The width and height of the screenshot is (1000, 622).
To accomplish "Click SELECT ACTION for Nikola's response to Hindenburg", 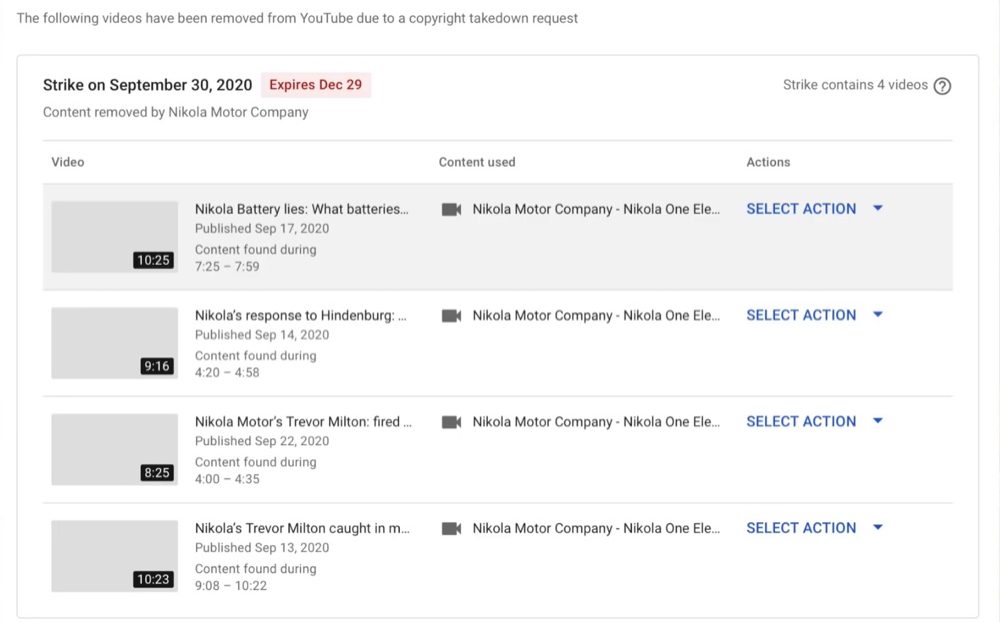I will pos(801,315).
